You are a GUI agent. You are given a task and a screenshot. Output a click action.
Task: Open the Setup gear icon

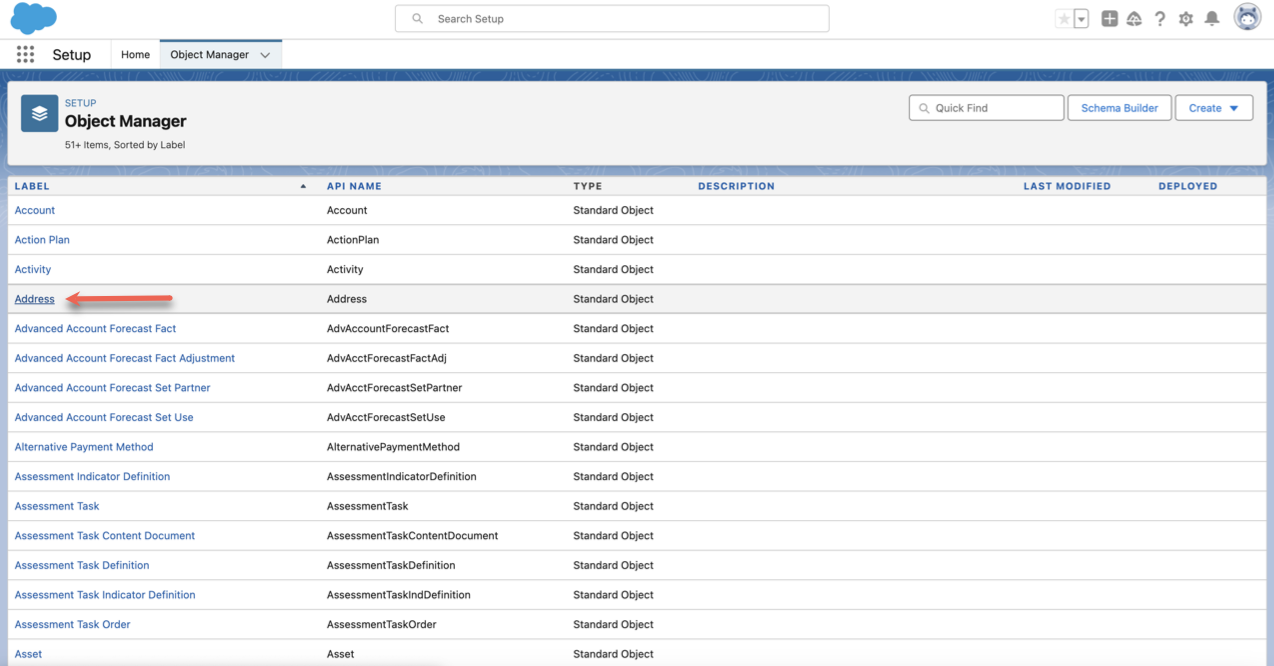point(1186,19)
